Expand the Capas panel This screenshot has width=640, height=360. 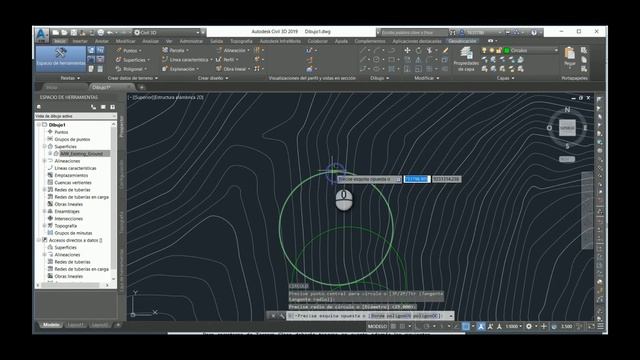click(x=505, y=78)
